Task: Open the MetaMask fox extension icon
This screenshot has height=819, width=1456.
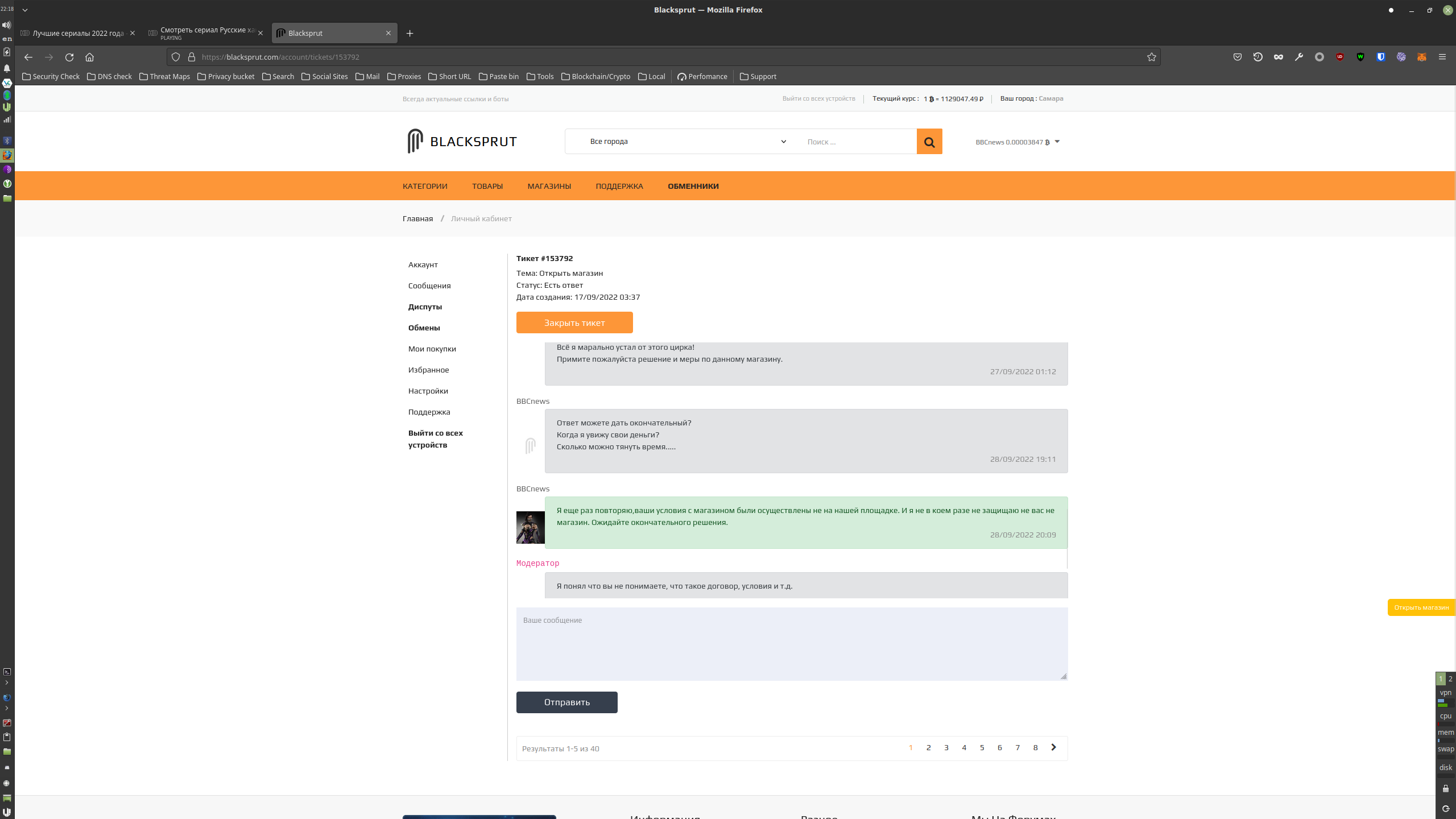Action: 1422,57
